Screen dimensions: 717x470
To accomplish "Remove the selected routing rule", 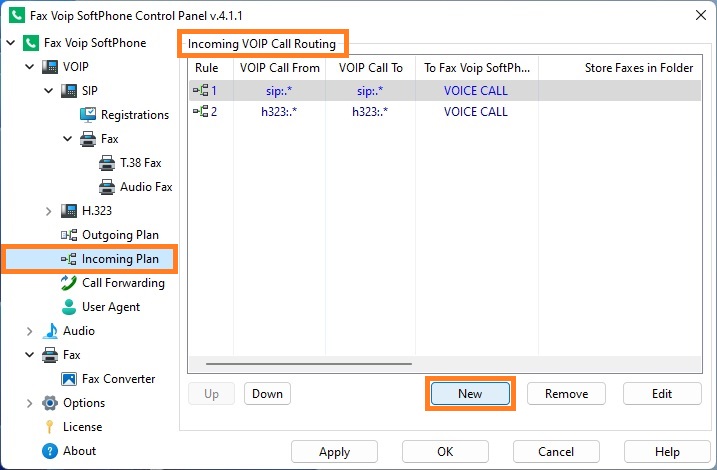I will (566, 394).
